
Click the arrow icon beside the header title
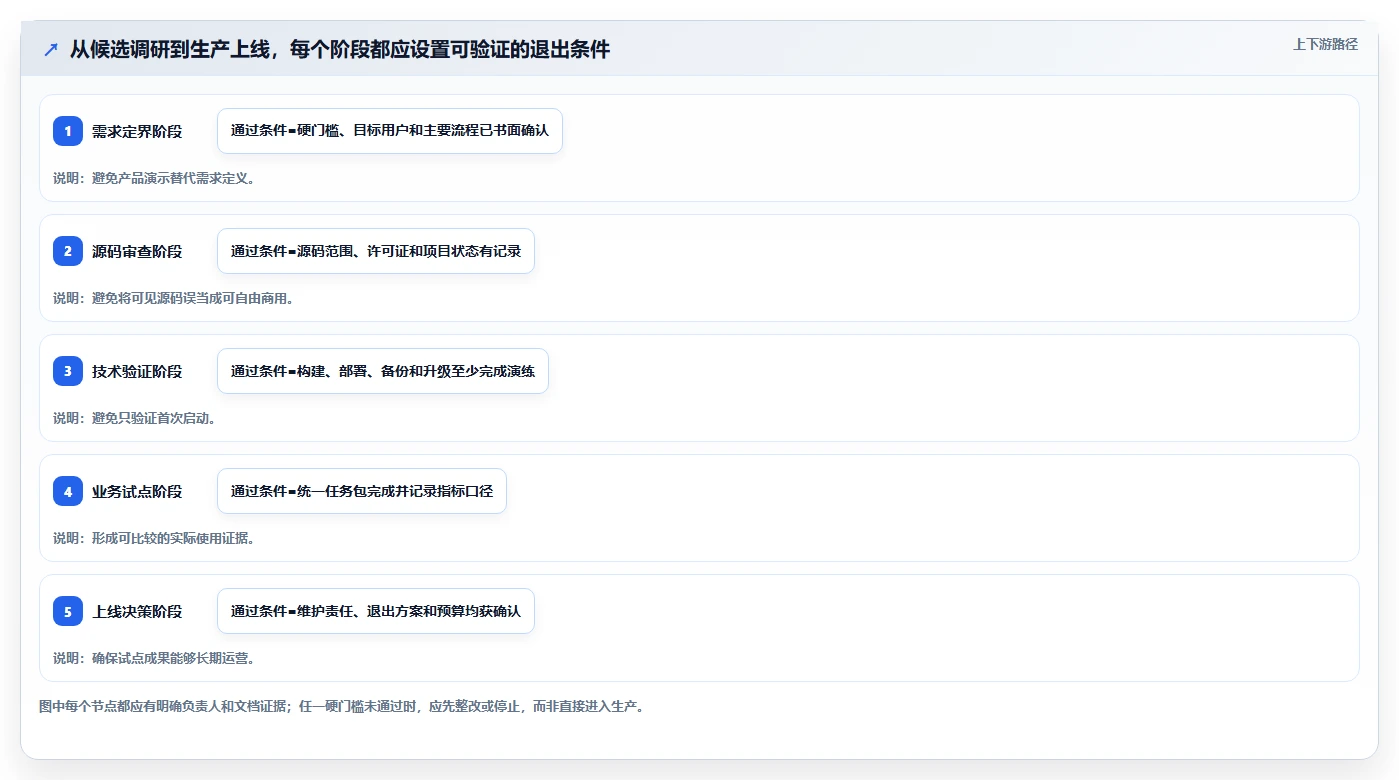pyautogui.click(x=51, y=50)
